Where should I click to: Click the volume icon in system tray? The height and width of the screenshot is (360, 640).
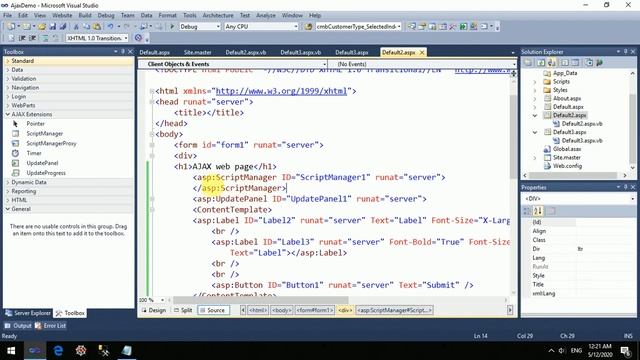(x=562, y=351)
